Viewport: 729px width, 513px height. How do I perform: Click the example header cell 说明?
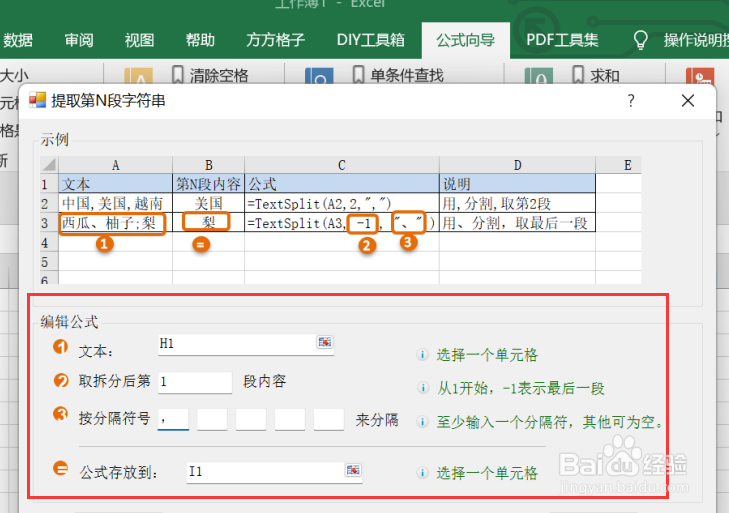pos(517,184)
